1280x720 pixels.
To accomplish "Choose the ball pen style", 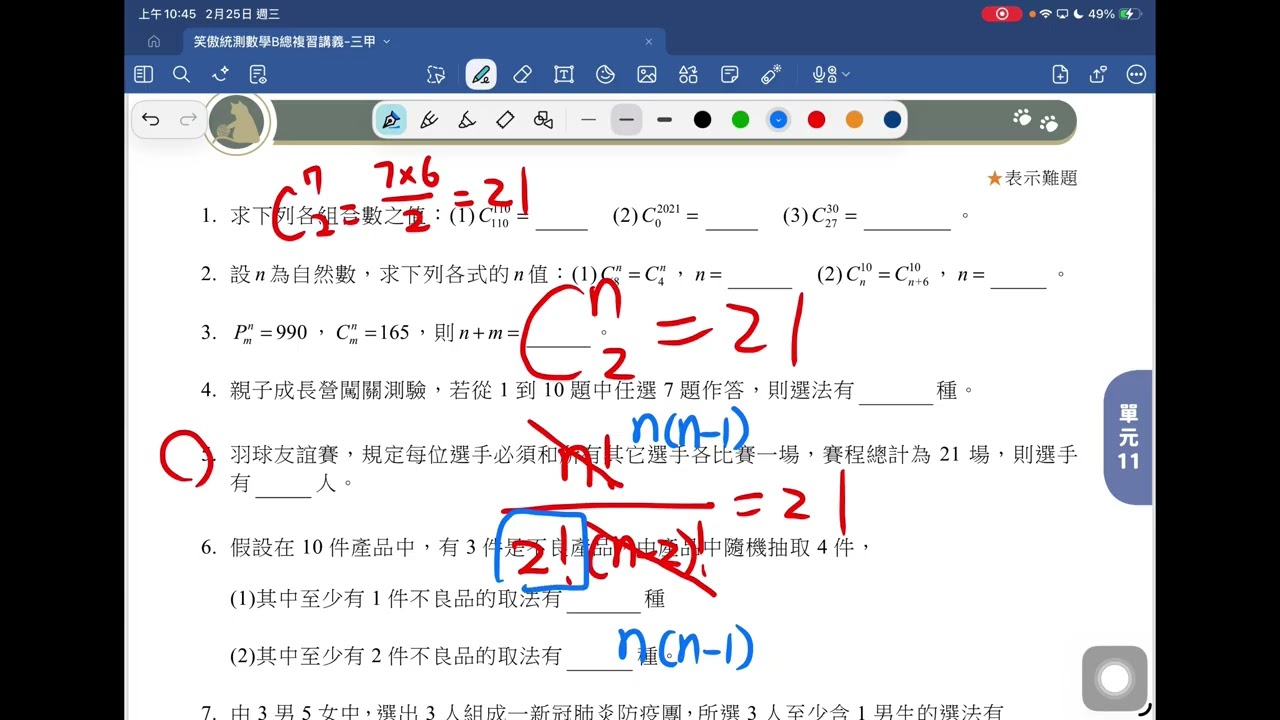I will (429, 120).
